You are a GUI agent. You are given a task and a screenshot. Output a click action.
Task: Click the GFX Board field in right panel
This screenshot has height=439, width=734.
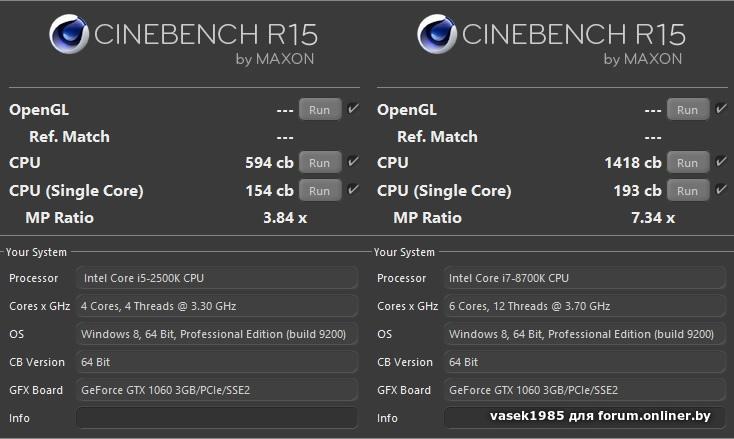585,390
